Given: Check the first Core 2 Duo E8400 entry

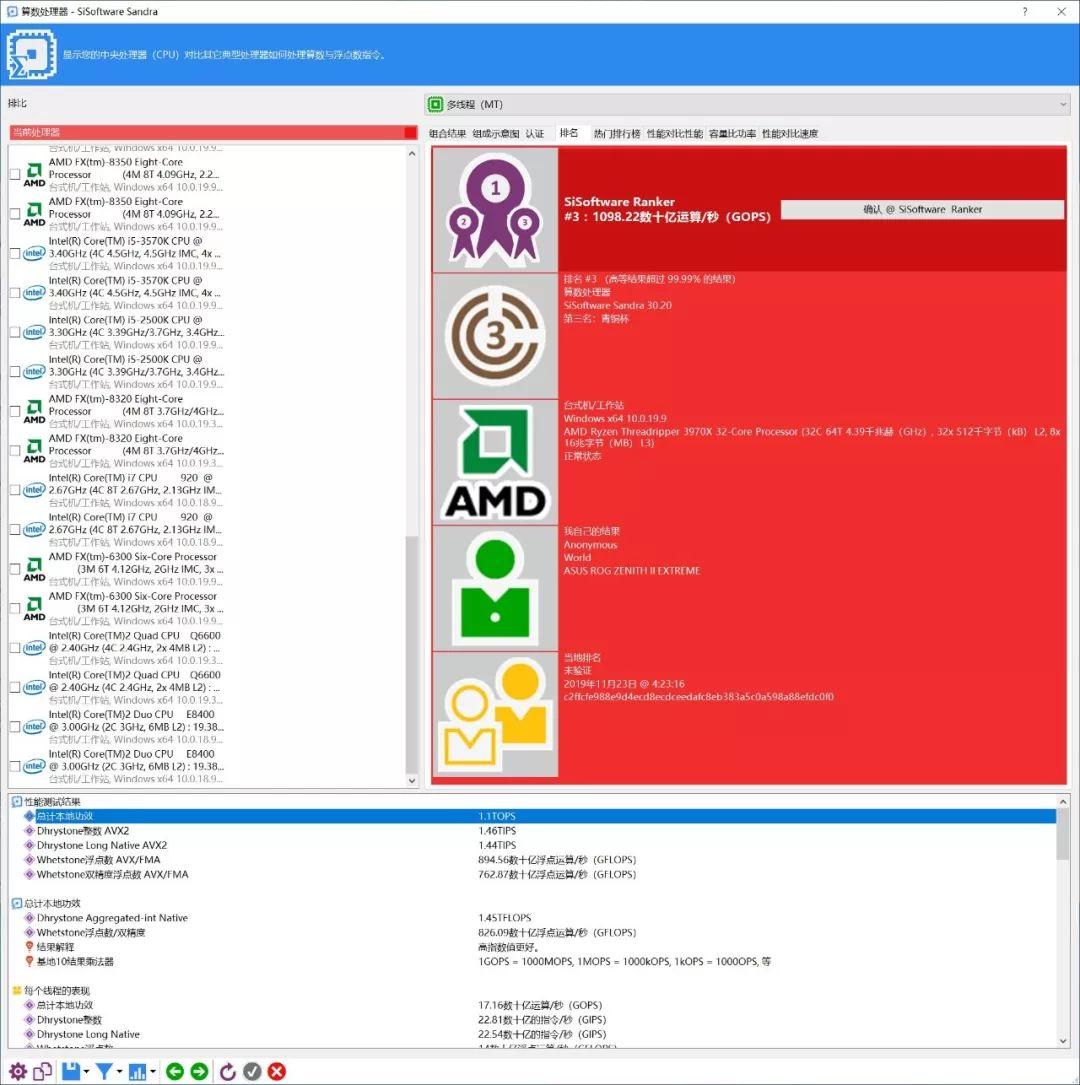Looking at the screenshot, I should coord(15,727).
